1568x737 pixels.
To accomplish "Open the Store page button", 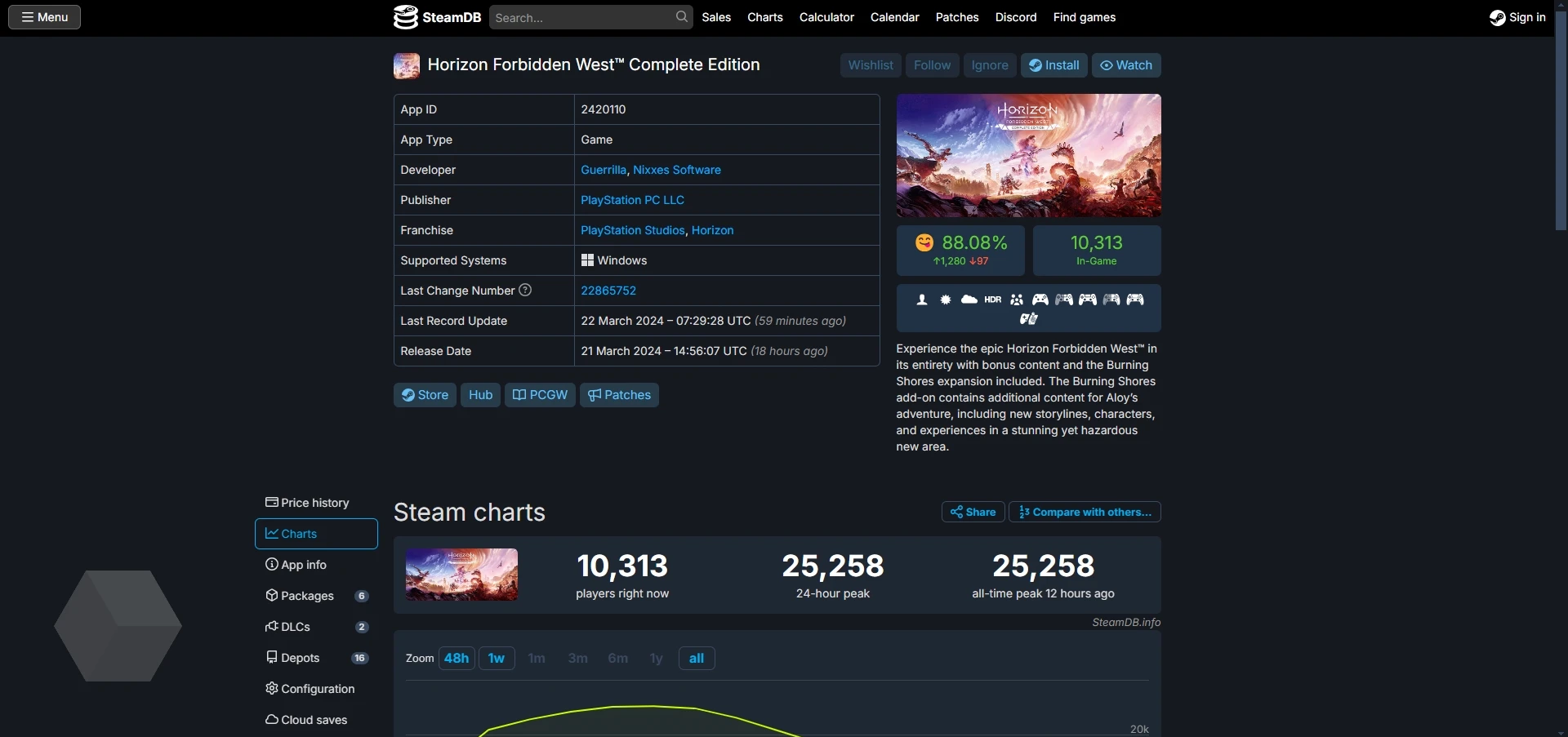I will [425, 395].
